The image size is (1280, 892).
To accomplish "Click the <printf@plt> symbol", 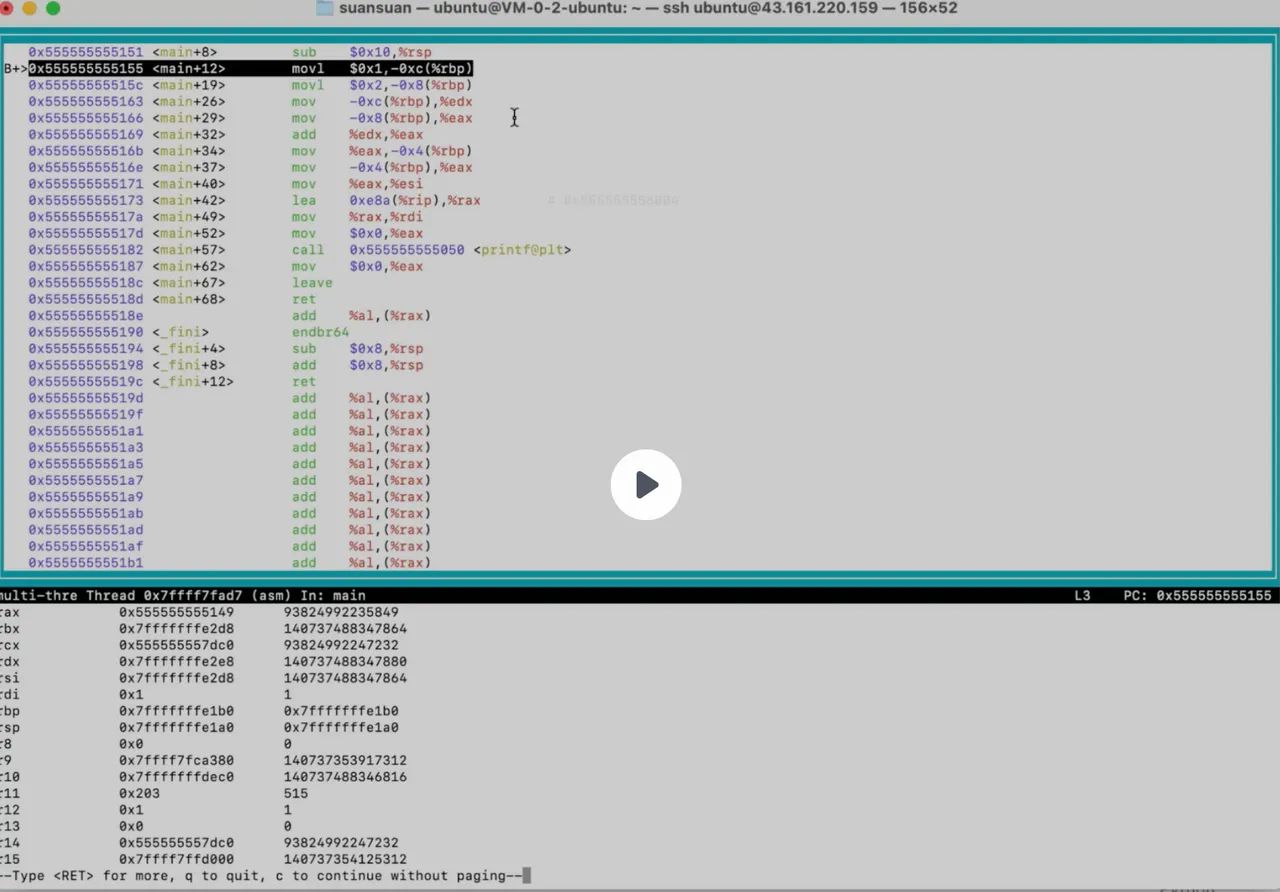I will (x=522, y=250).
